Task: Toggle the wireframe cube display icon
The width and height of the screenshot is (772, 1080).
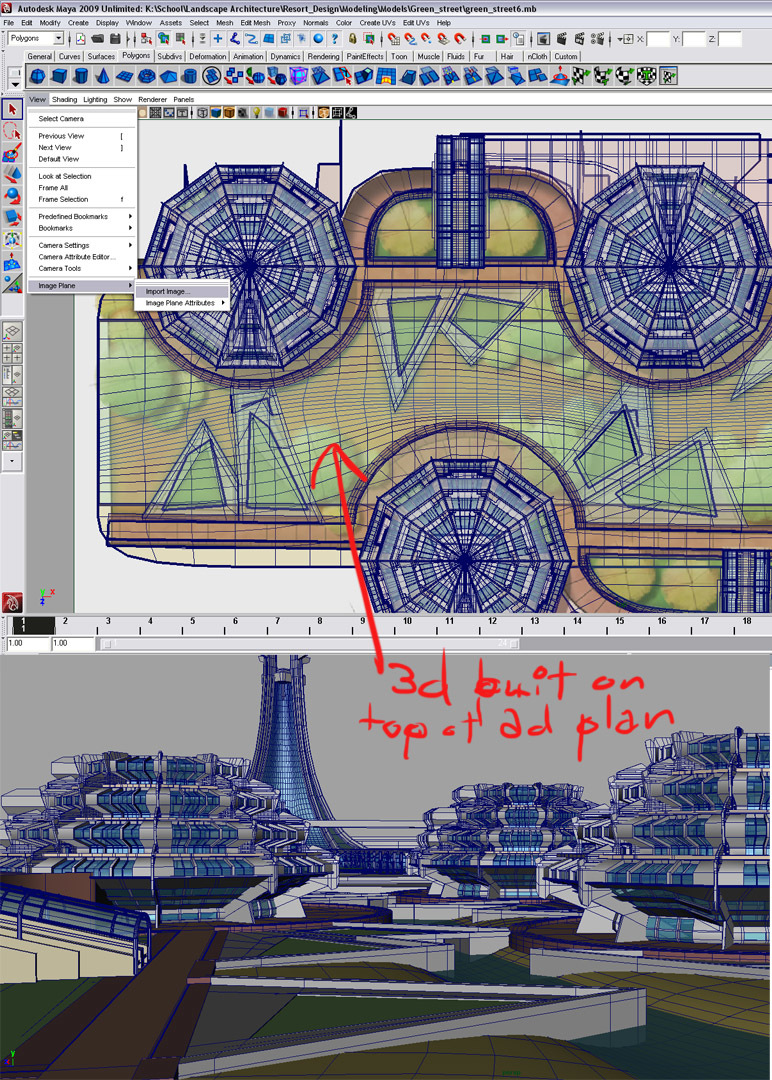Action: (x=202, y=113)
